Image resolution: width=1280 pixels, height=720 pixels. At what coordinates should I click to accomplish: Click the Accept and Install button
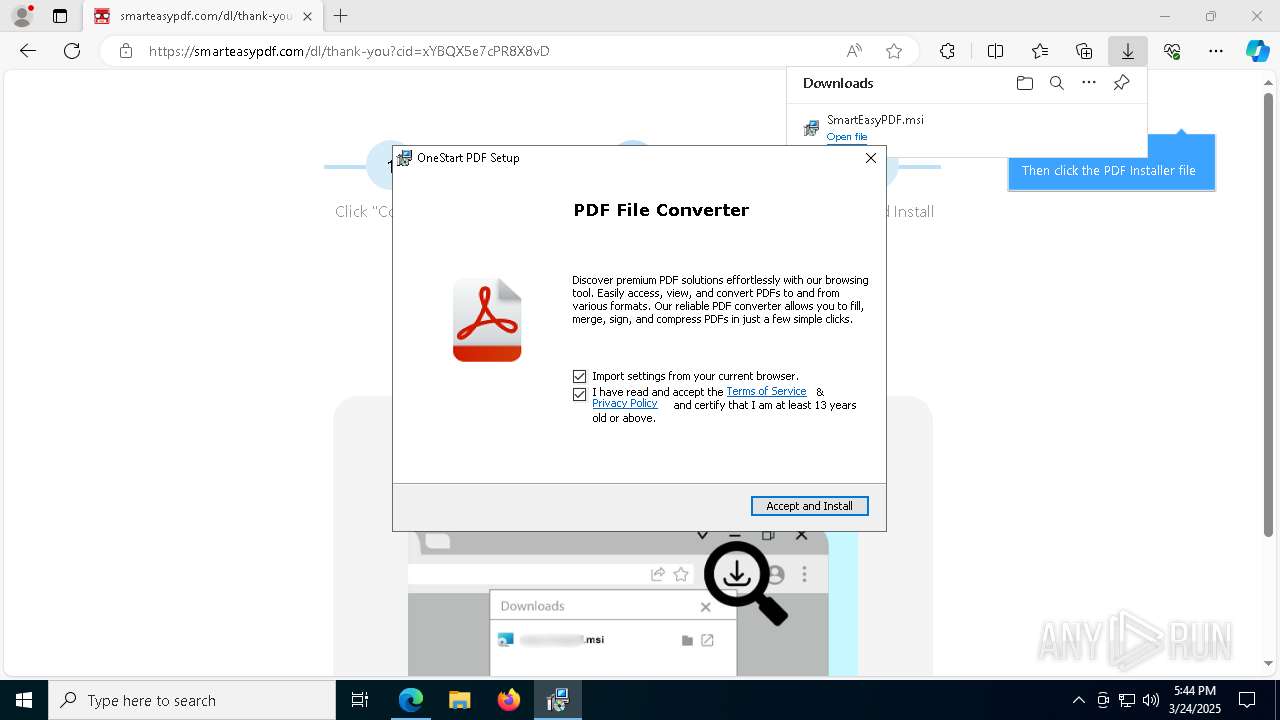[809, 506]
